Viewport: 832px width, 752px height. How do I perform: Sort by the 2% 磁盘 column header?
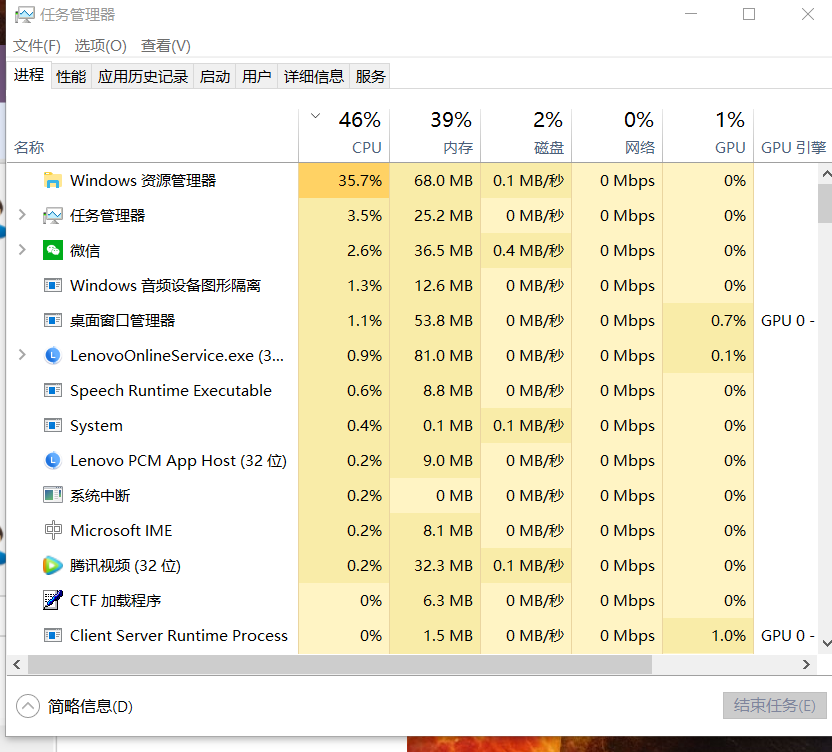tap(526, 135)
